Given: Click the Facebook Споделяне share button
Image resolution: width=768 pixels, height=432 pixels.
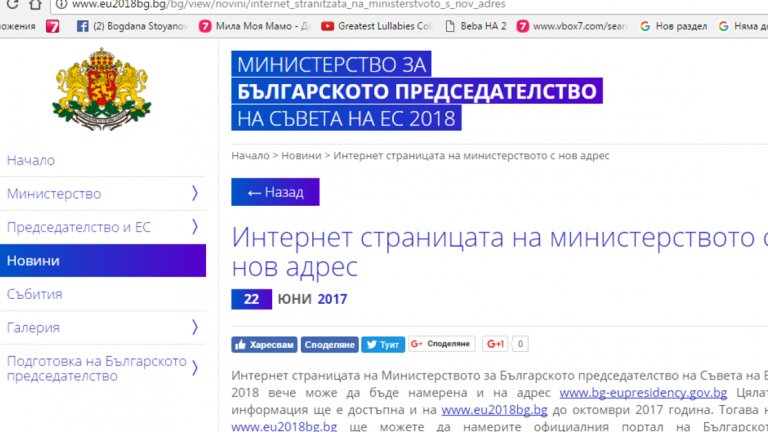Looking at the screenshot, I should (330, 344).
